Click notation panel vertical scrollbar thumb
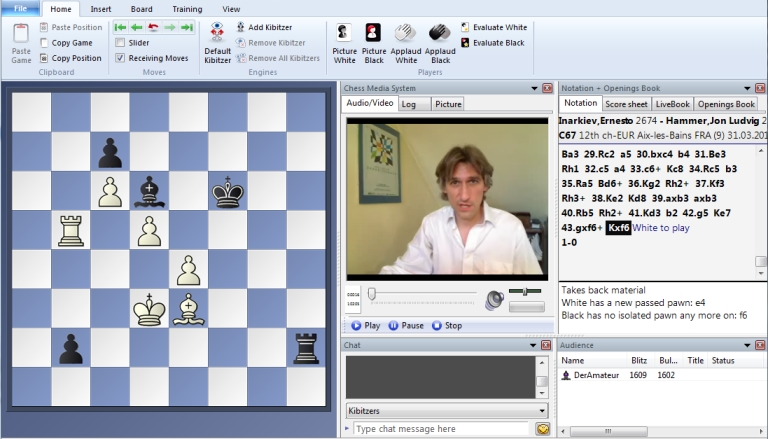The width and height of the screenshot is (768, 439). pos(761,261)
